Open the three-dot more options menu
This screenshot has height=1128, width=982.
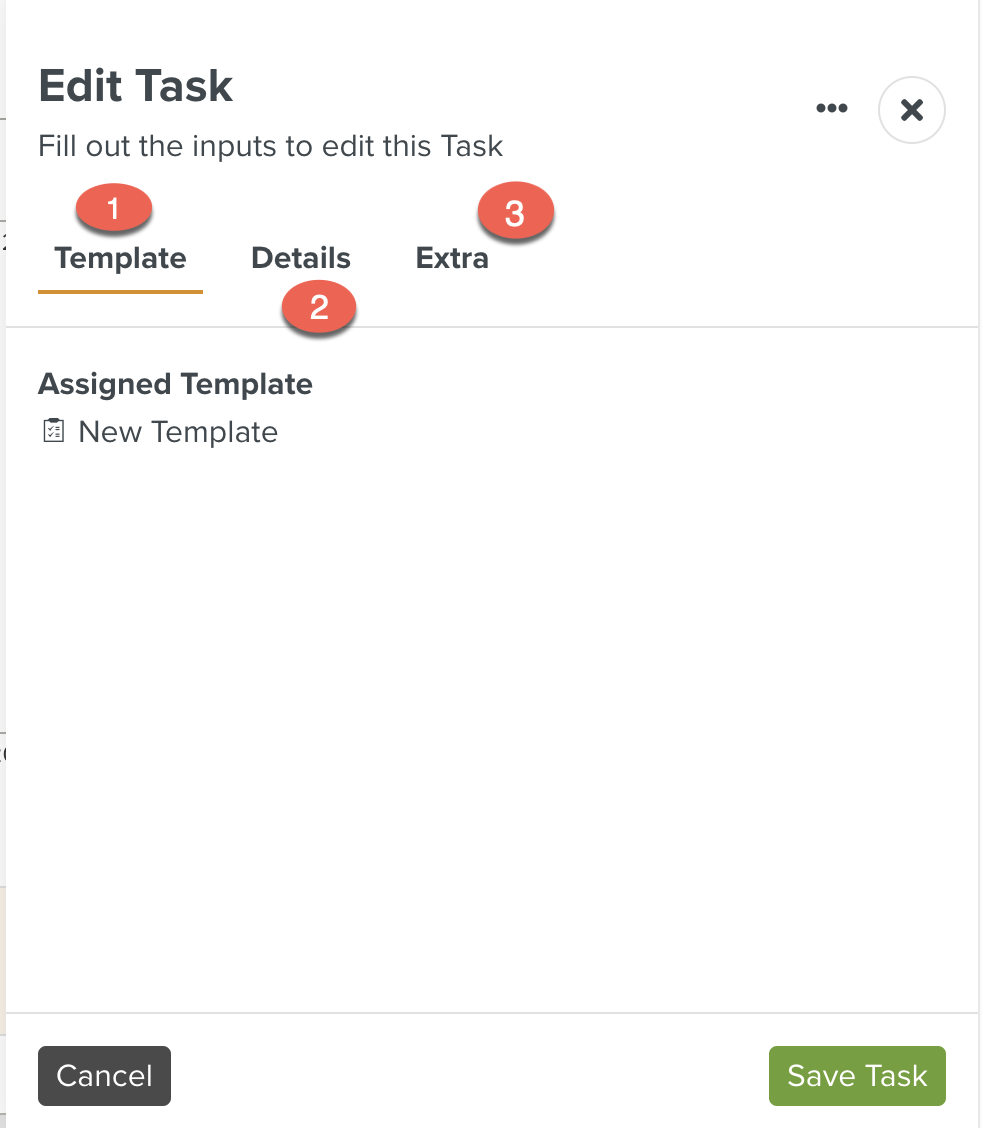coord(832,109)
